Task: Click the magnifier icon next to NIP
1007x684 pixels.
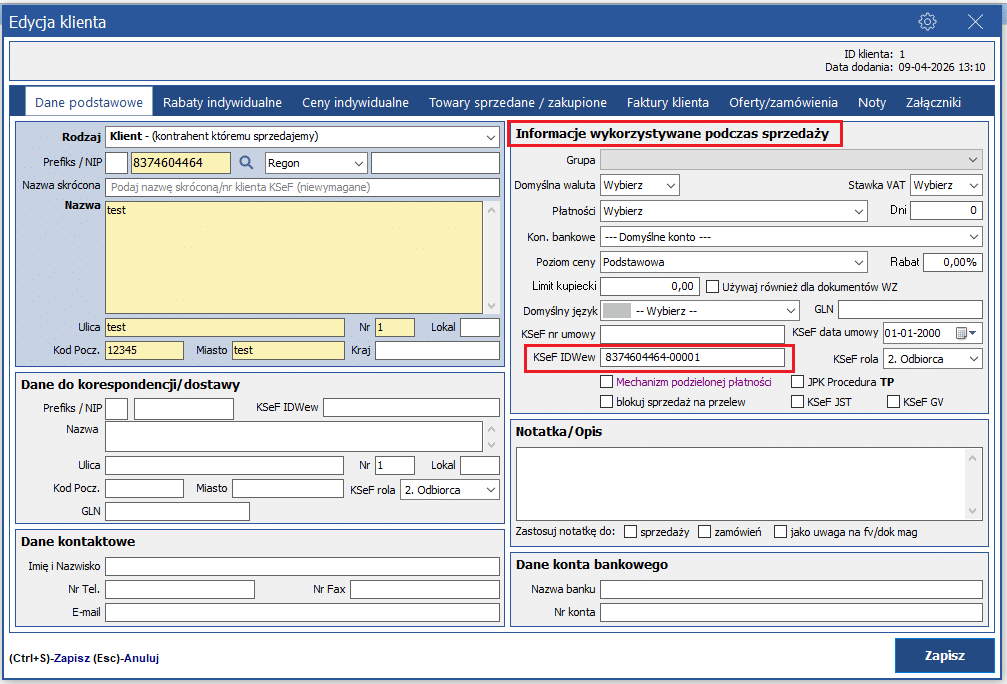Action: point(246,163)
